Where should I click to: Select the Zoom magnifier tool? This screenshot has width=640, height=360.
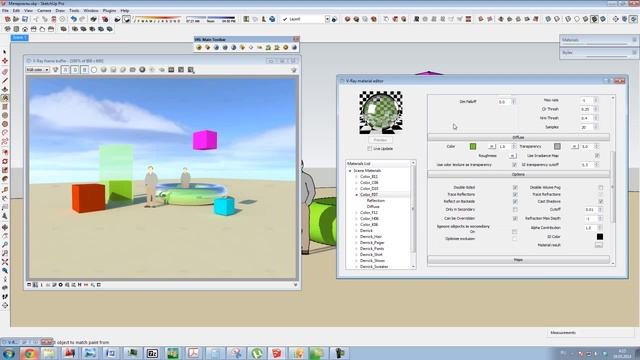(x=5, y=244)
